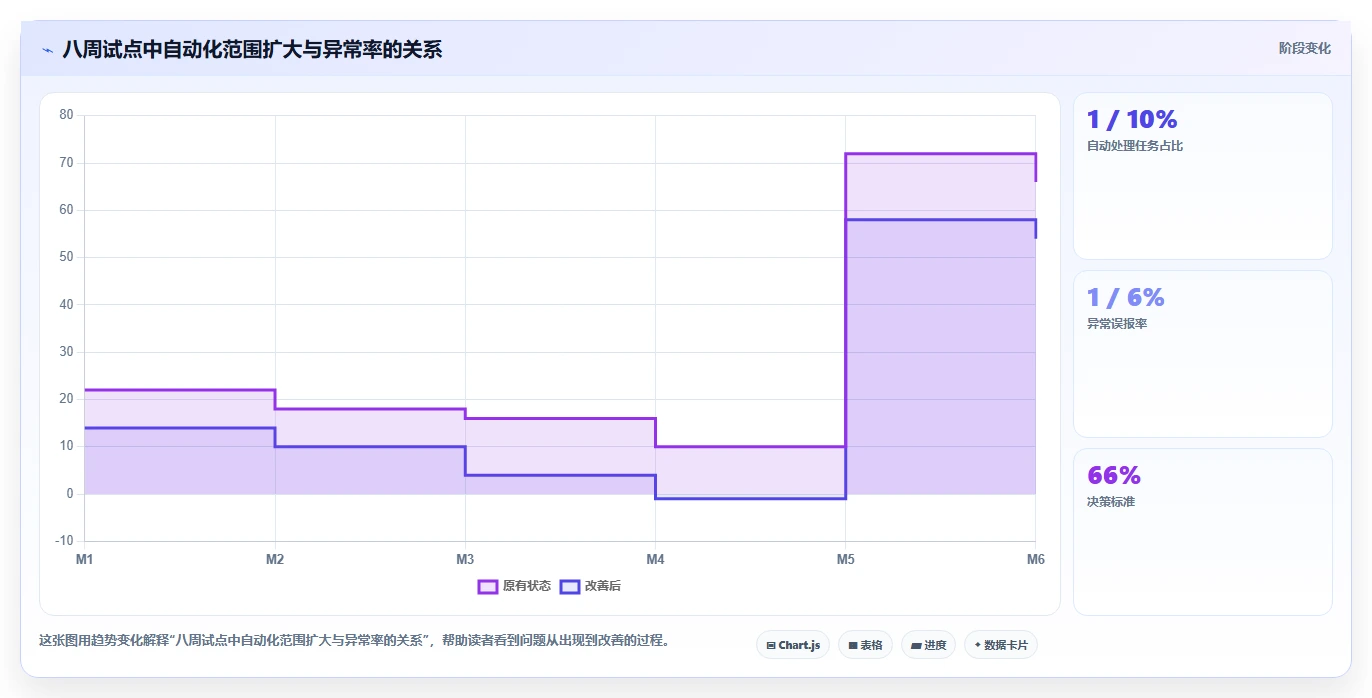The height and width of the screenshot is (698, 1372).
Task: Click the table icon in 表格 tag
Action: (853, 646)
